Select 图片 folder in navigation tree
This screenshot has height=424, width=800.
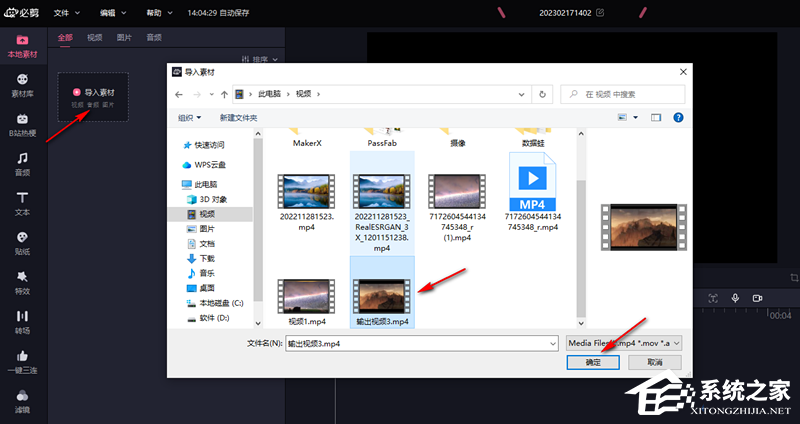point(201,229)
